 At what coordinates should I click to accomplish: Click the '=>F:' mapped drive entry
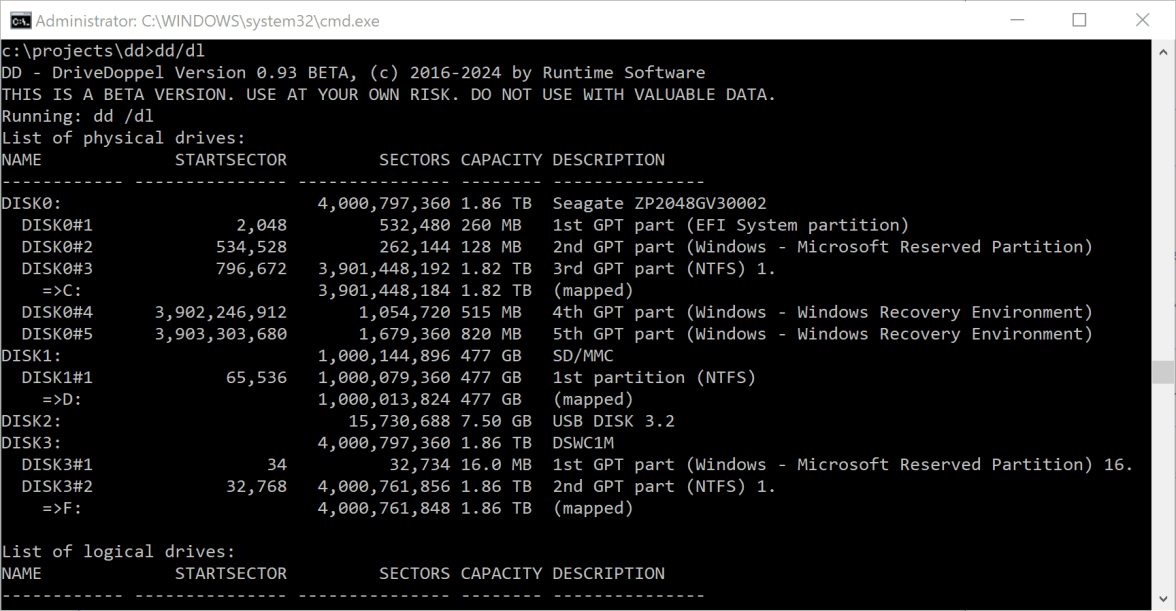[x=62, y=508]
